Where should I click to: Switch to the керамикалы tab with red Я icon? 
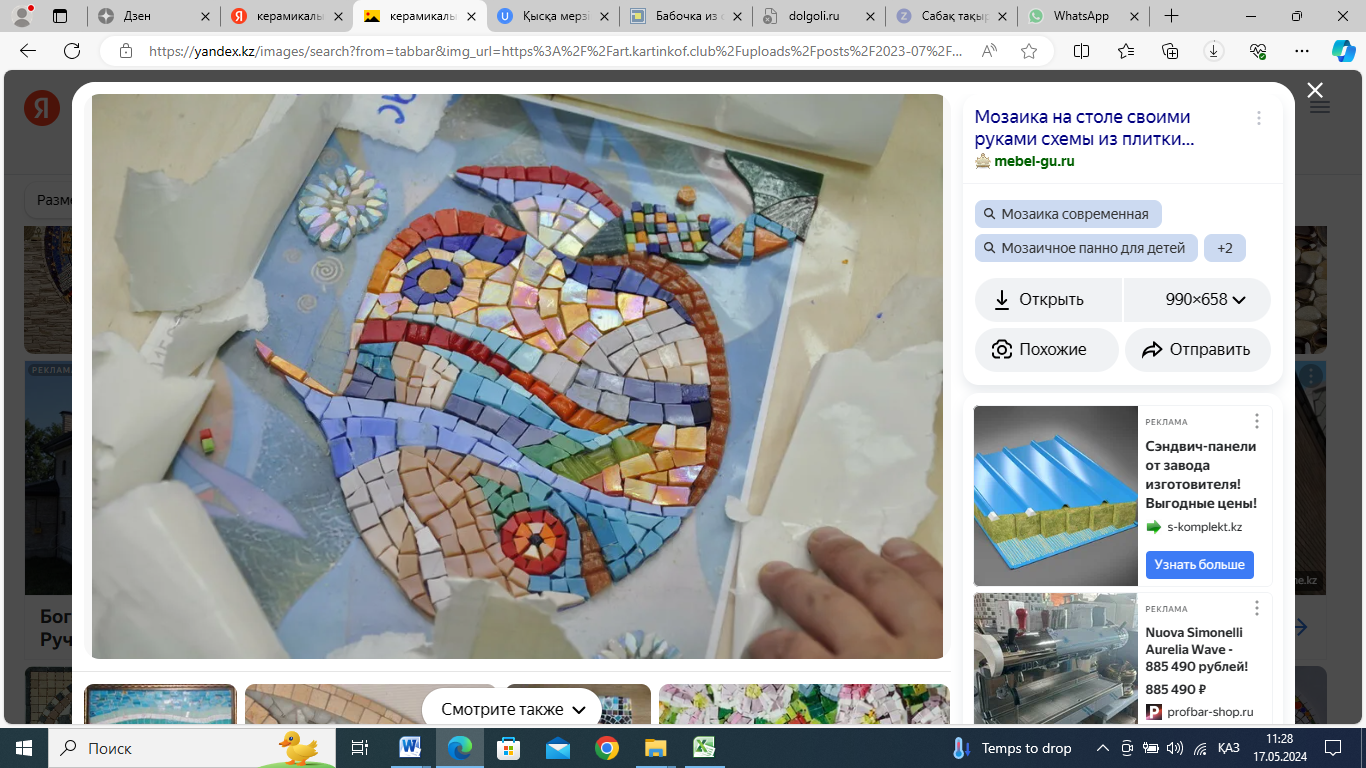coord(286,16)
